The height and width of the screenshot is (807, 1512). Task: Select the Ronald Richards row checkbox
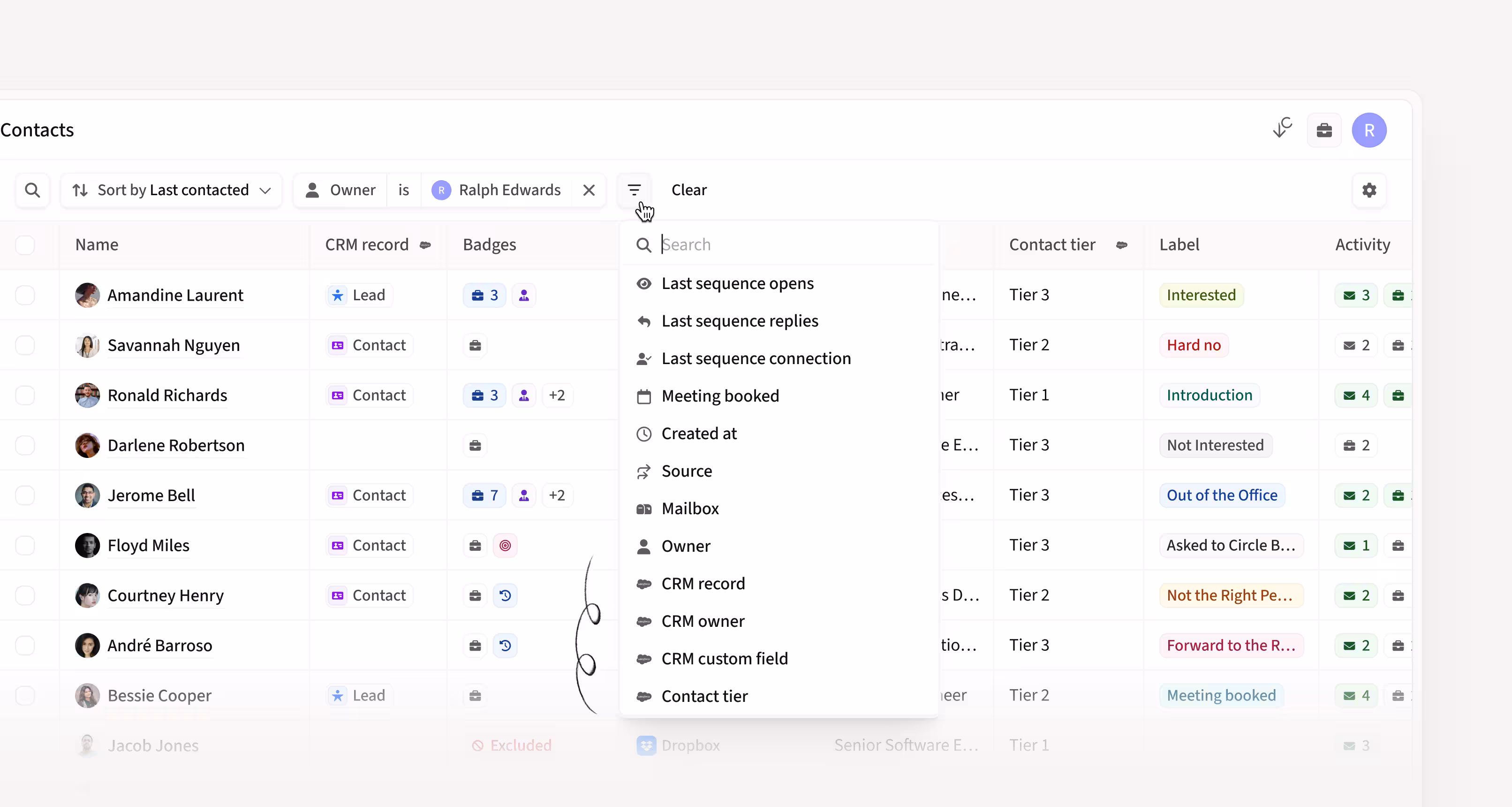(25, 395)
